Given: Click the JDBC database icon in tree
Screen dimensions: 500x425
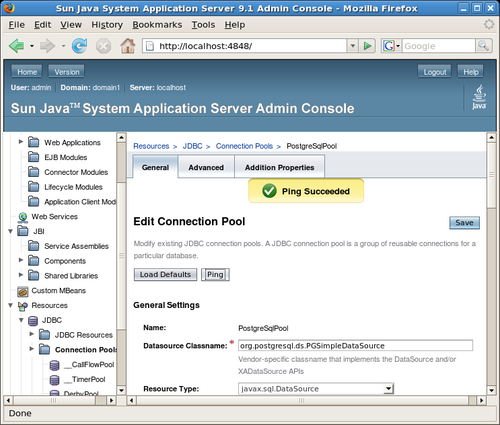Looking at the screenshot, I should point(33,321).
